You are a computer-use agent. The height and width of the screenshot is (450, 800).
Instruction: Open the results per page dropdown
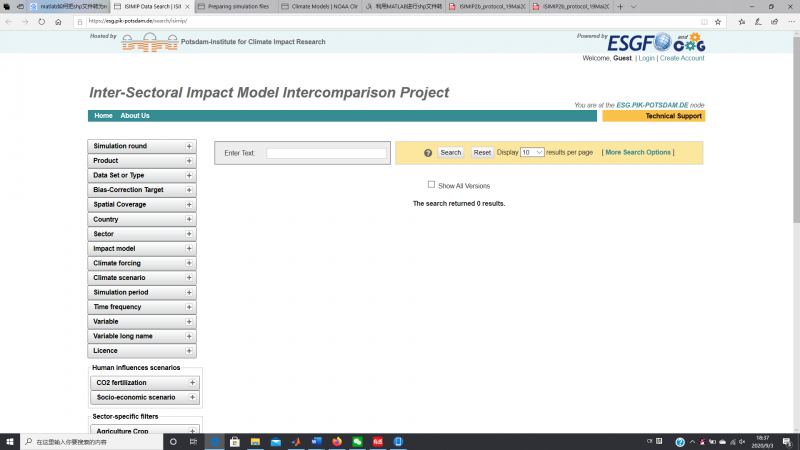tap(532, 153)
